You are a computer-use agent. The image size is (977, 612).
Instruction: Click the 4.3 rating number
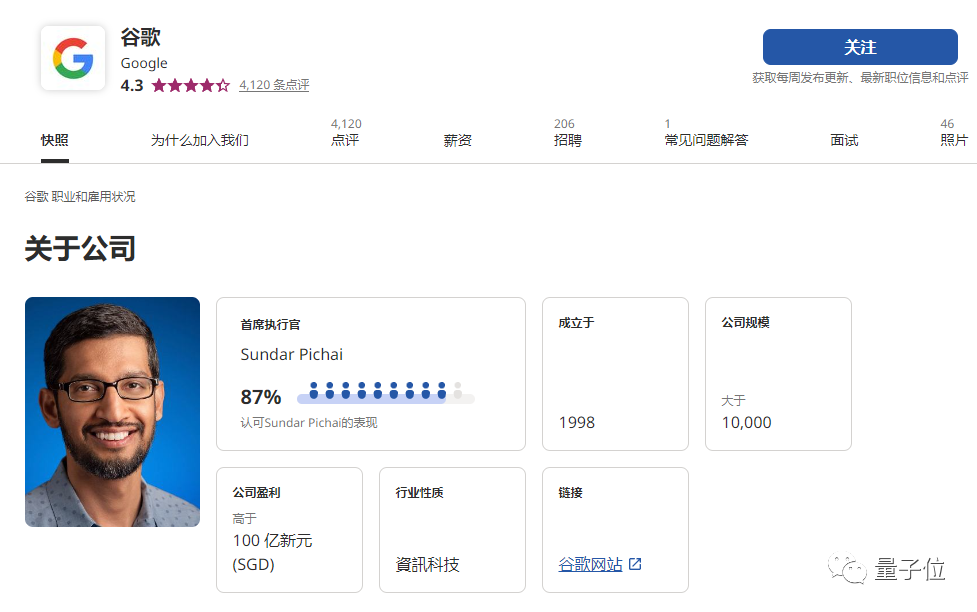131,85
